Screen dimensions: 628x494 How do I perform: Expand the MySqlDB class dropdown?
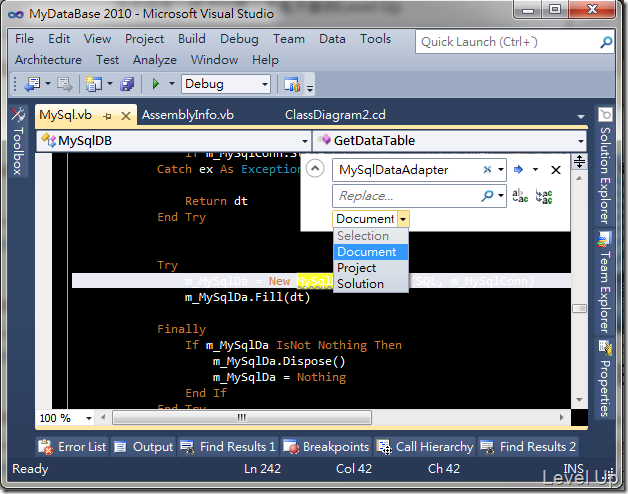coord(304,141)
